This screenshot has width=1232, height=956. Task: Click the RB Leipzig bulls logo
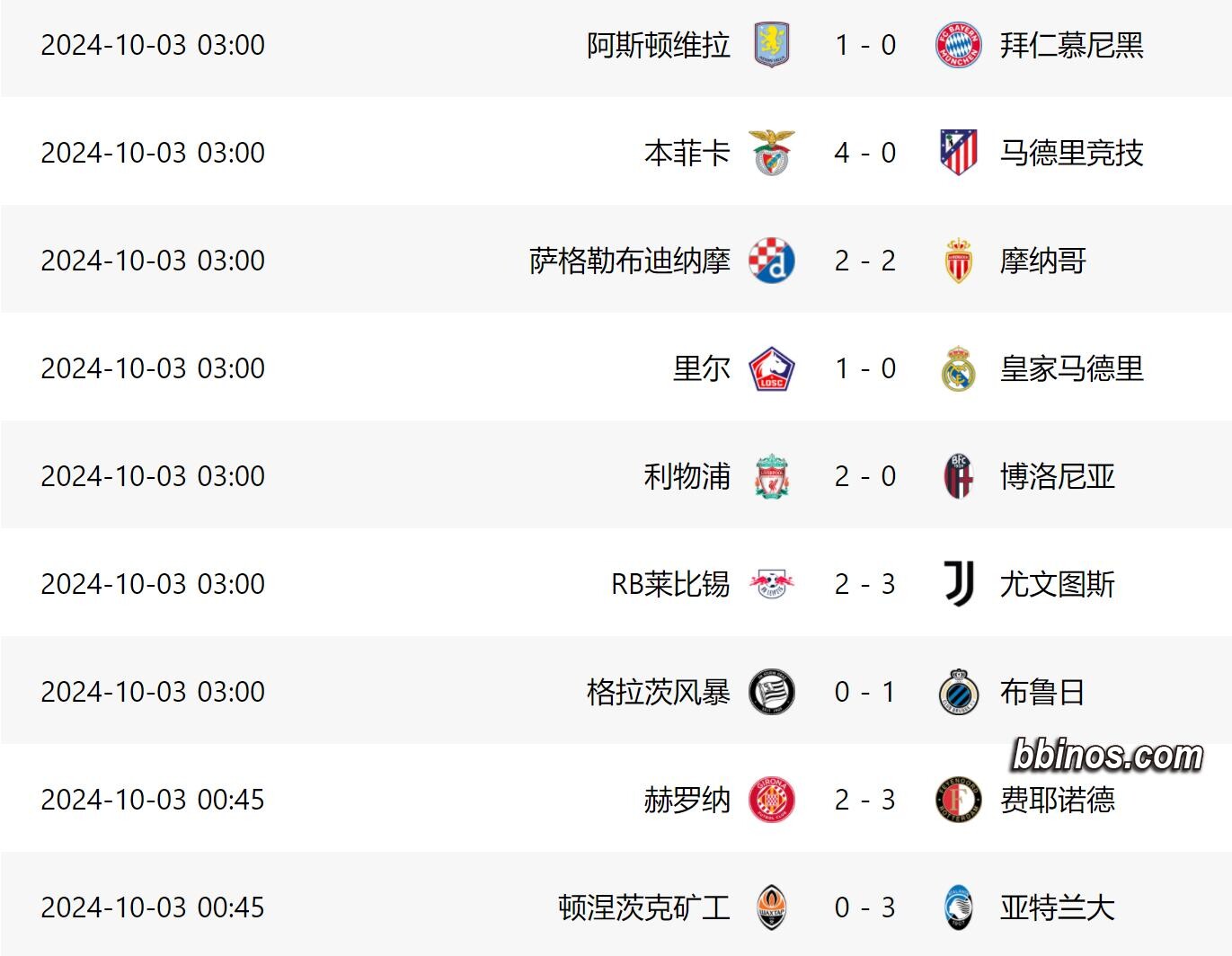[771, 584]
